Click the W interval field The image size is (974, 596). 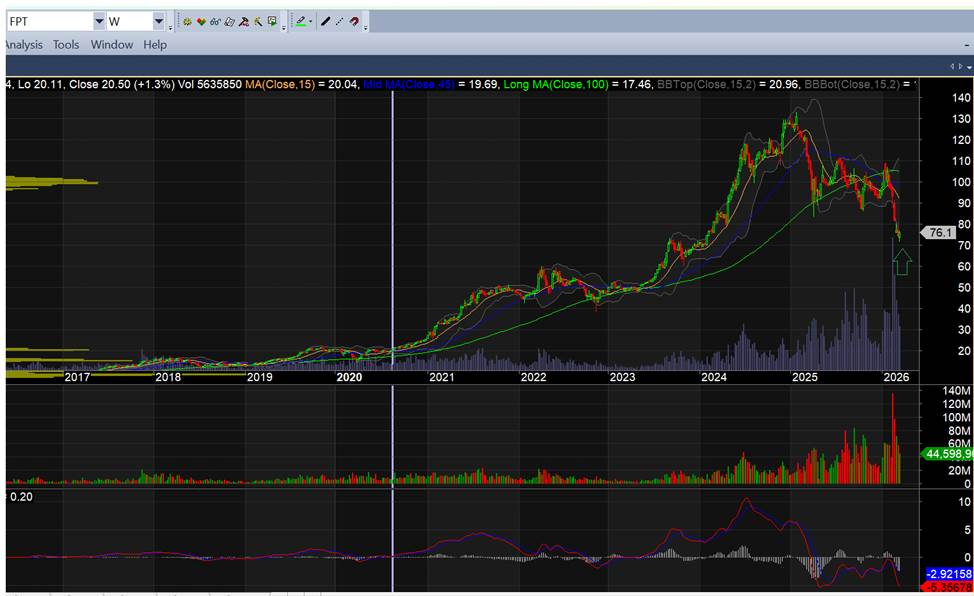pos(130,22)
